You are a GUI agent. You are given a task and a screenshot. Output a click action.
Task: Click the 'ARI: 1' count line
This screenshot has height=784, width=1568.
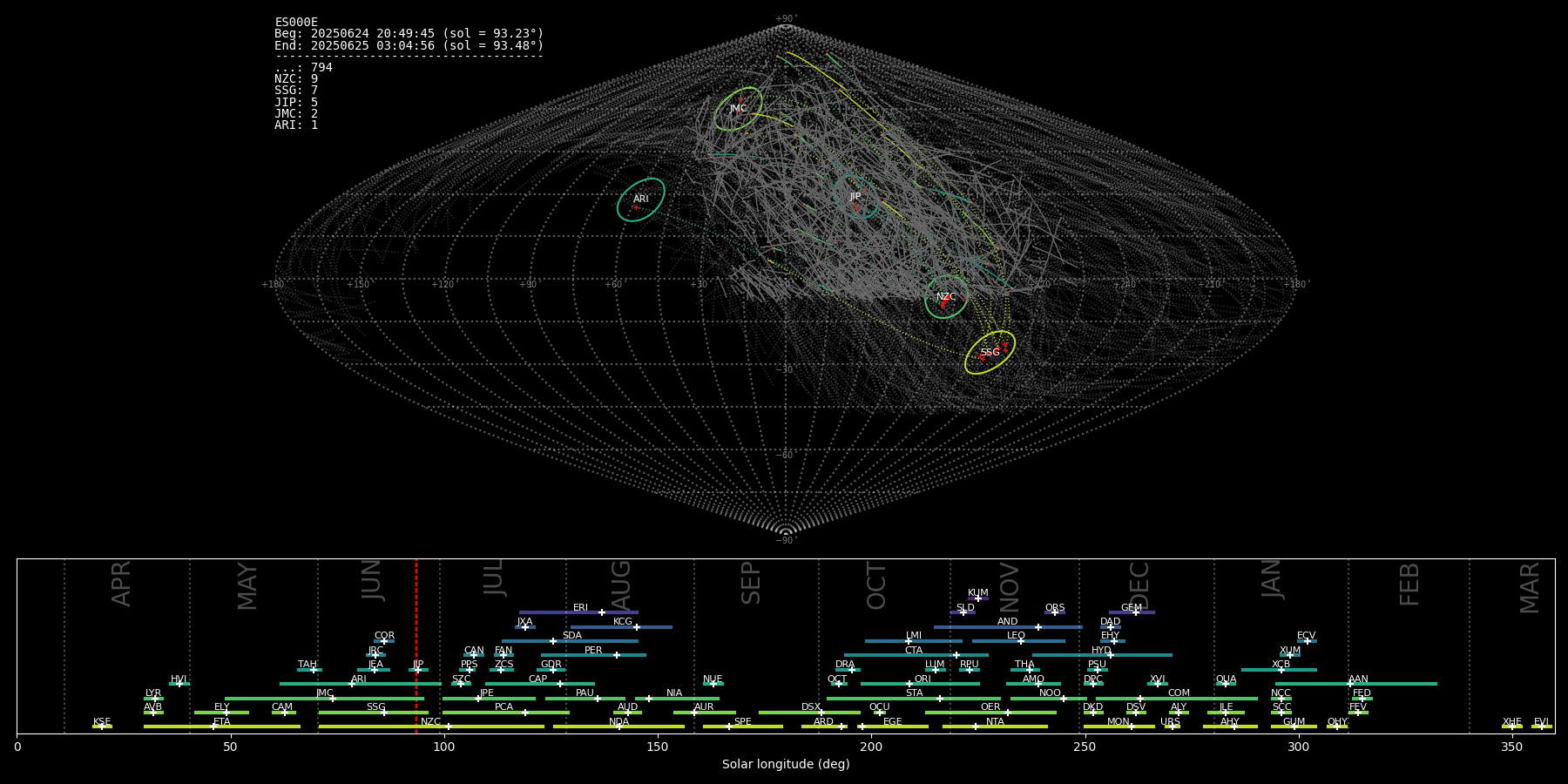click(296, 125)
